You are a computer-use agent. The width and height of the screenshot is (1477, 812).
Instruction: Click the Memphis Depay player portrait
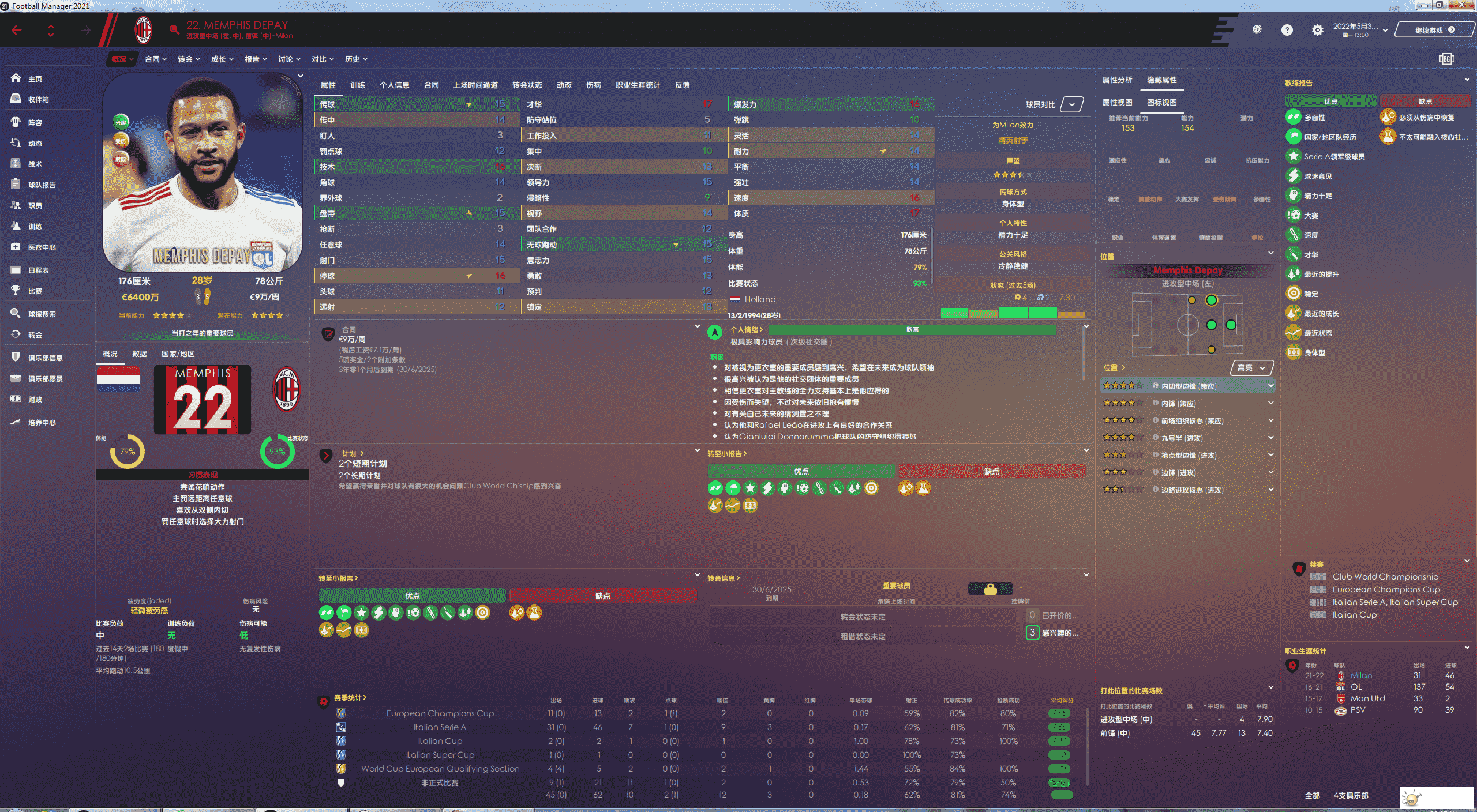[202, 172]
